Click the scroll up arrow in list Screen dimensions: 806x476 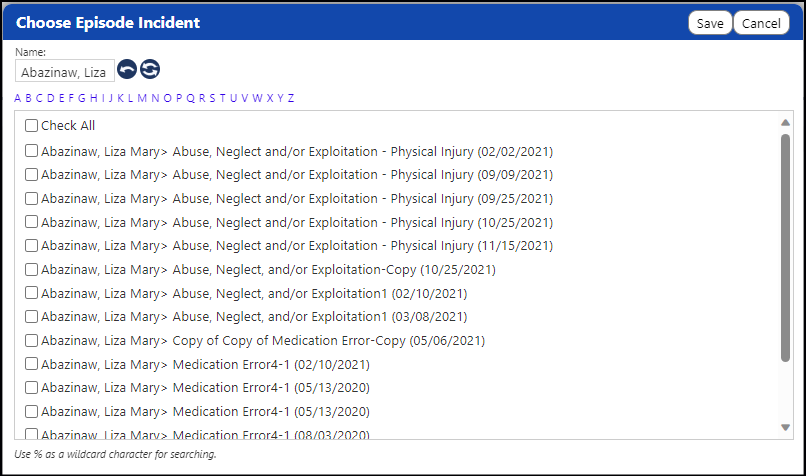(785, 122)
